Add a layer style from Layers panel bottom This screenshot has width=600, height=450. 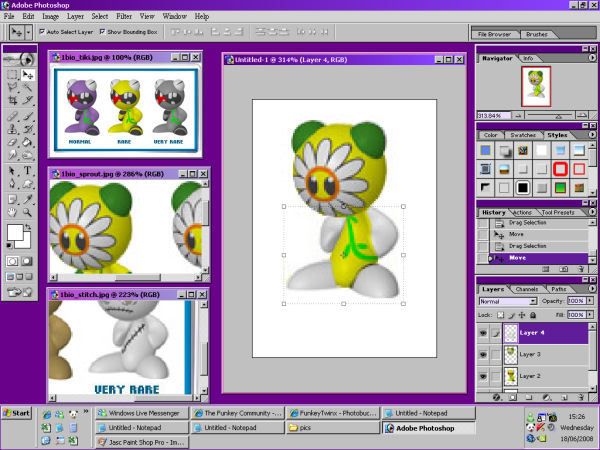(x=496, y=398)
